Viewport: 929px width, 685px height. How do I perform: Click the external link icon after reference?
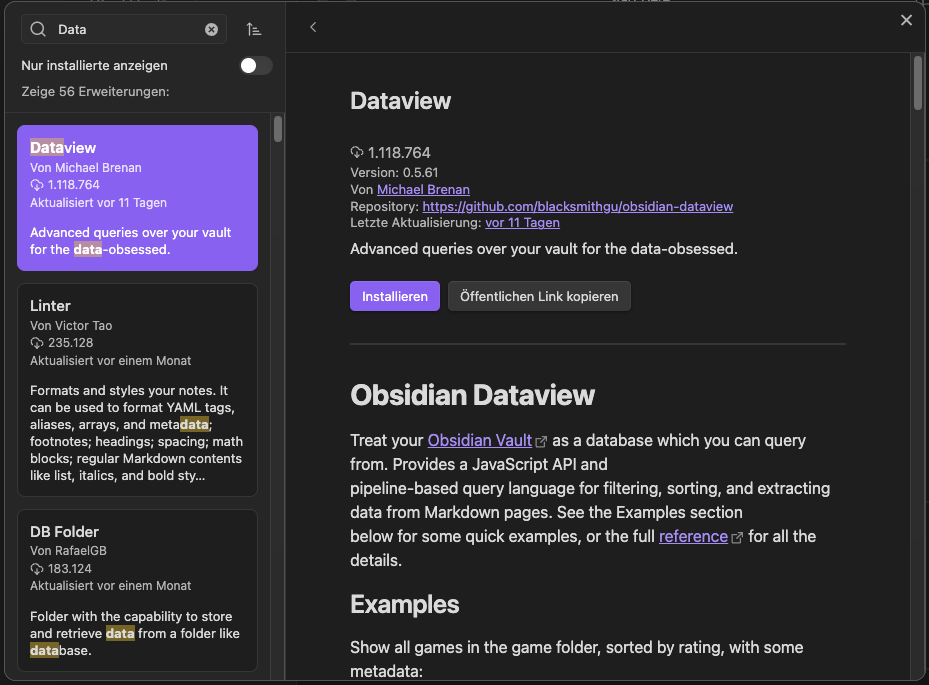coord(737,537)
